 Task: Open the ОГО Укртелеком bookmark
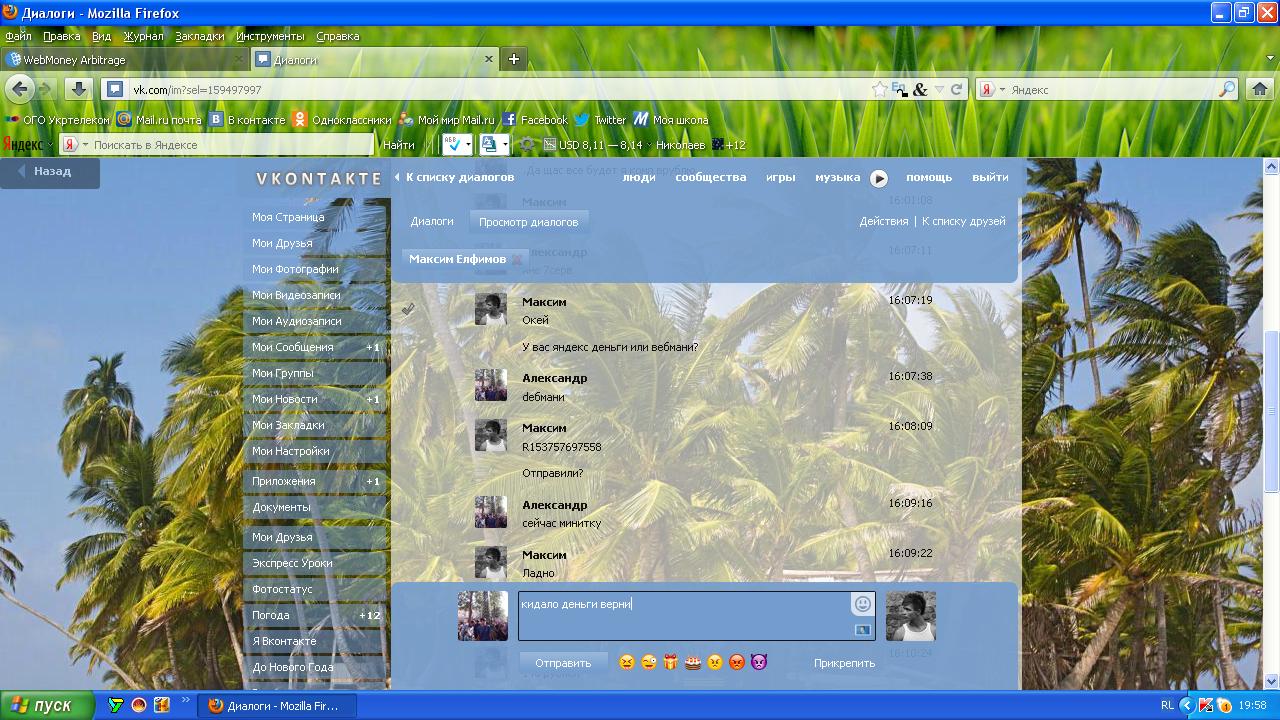(x=57, y=119)
